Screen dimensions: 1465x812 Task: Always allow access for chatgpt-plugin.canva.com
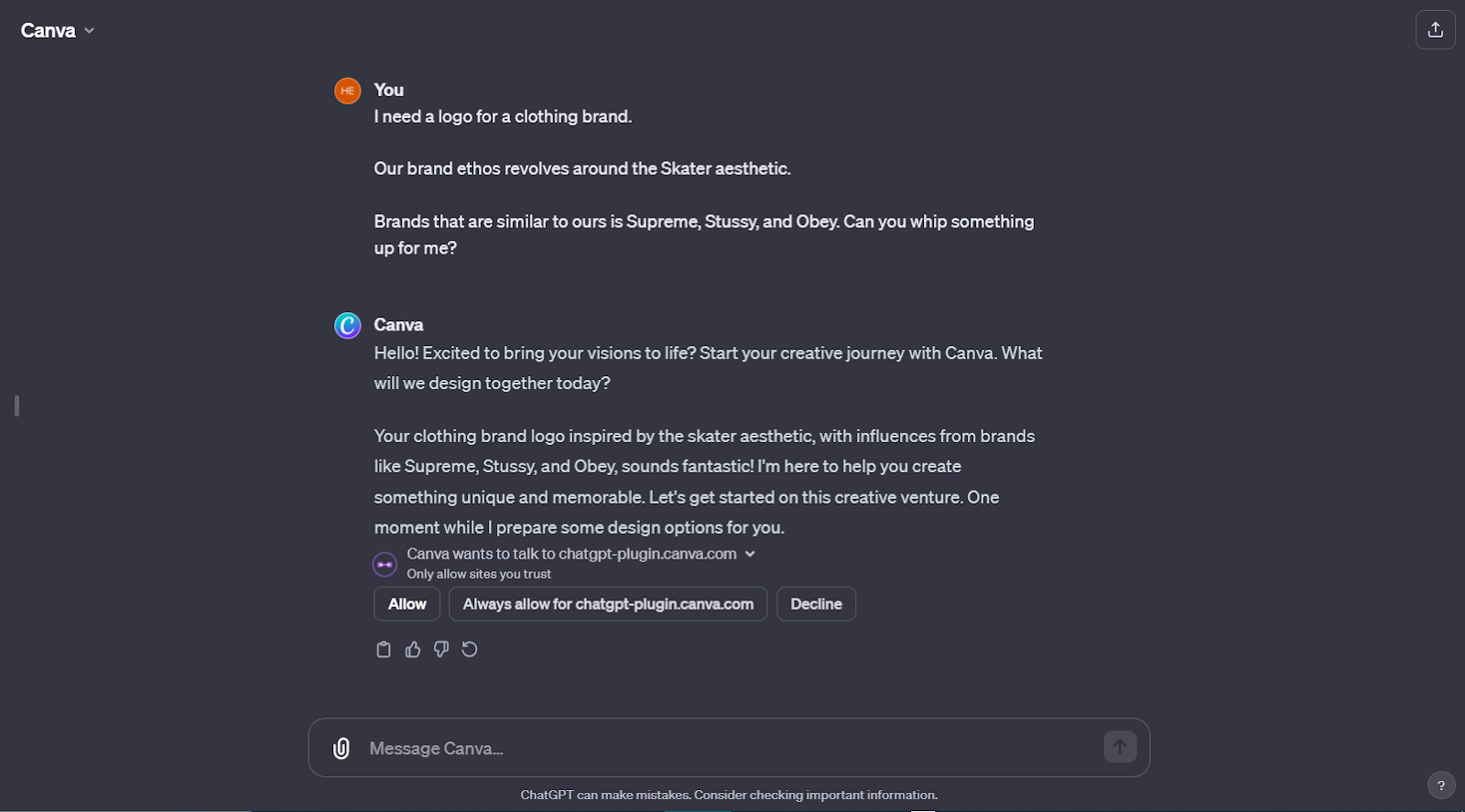607,603
